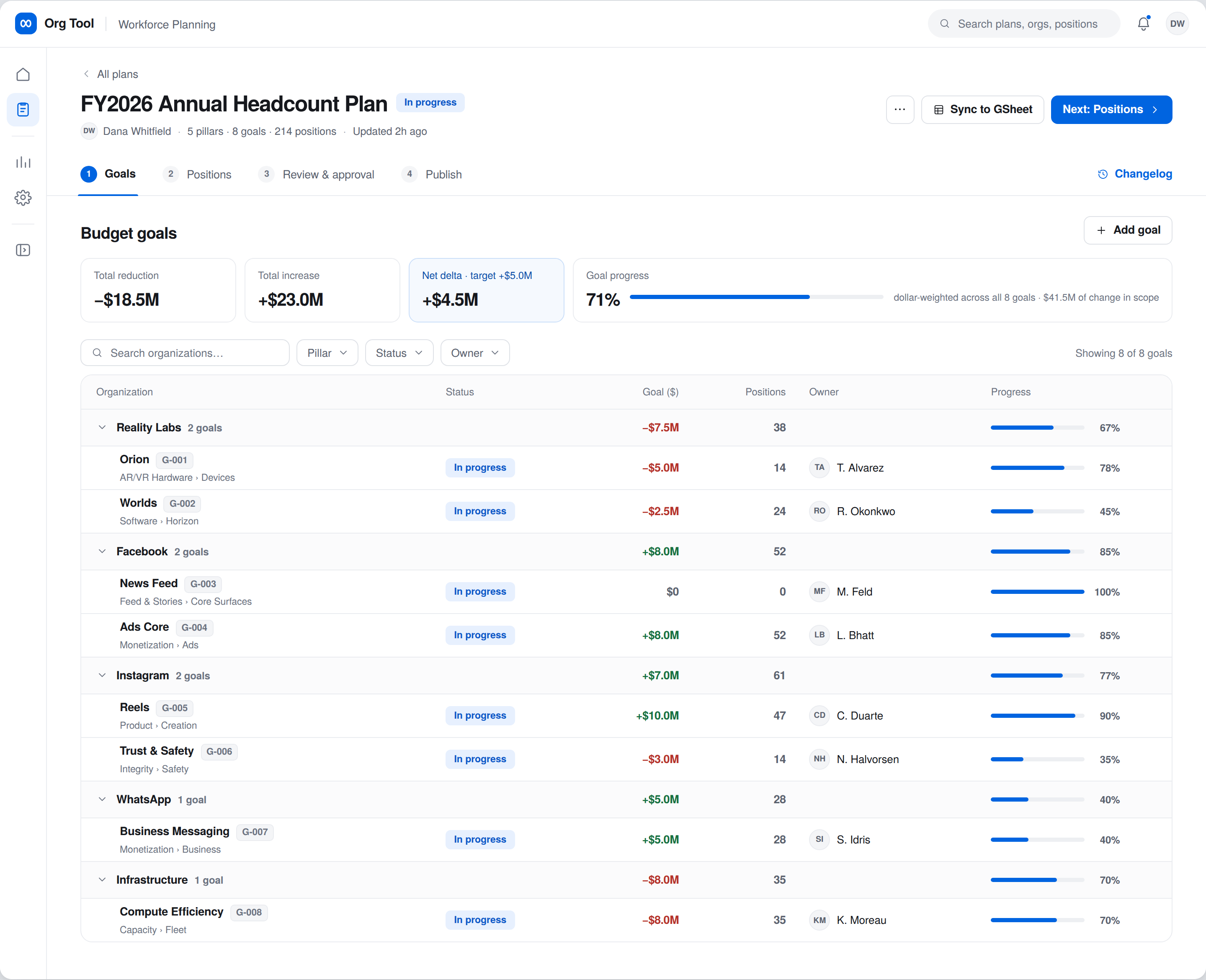This screenshot has width=1206, height=980.
Task: Open notifications bell
Action: 1143,24
